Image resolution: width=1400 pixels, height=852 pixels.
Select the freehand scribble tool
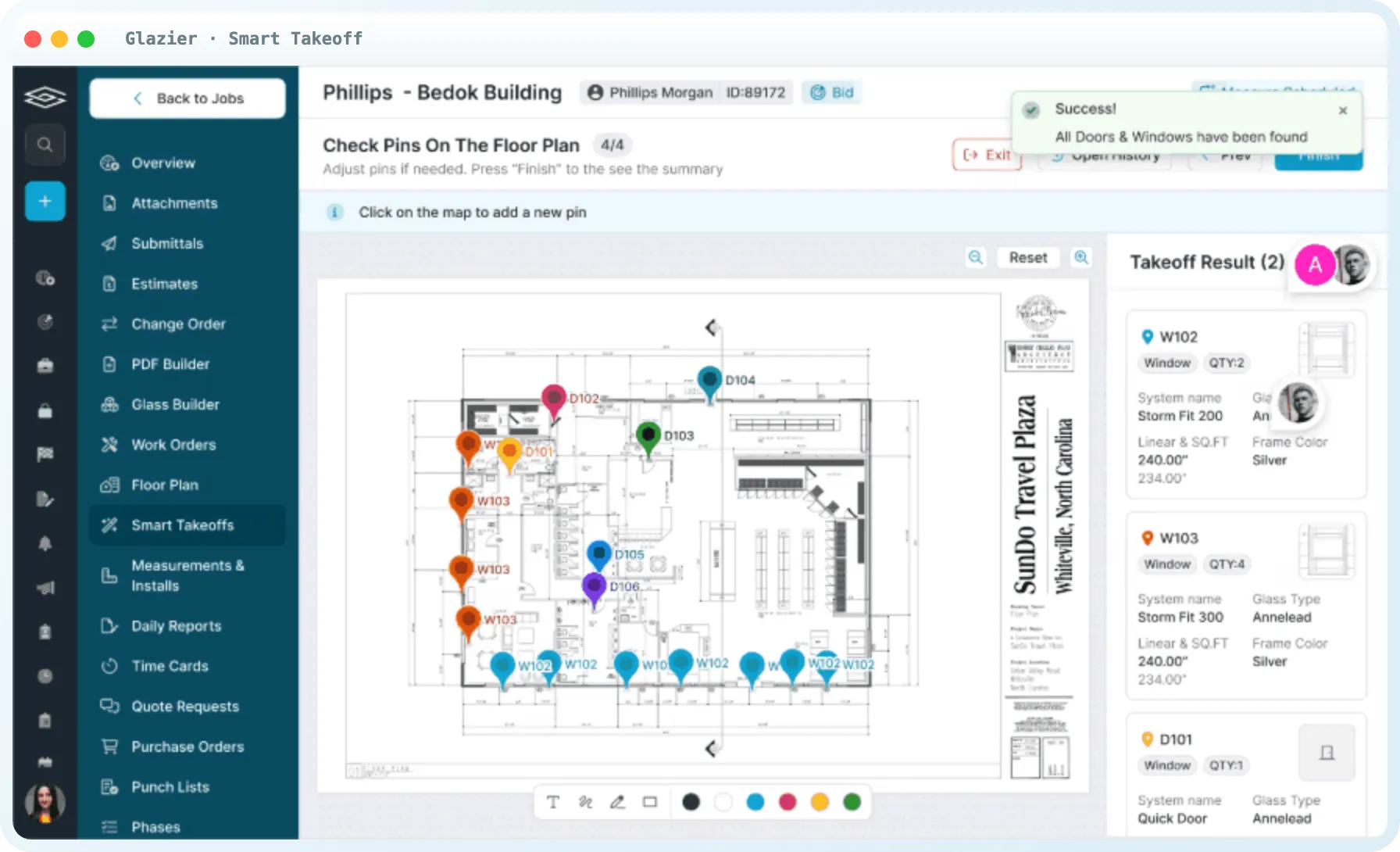[585, 802]
